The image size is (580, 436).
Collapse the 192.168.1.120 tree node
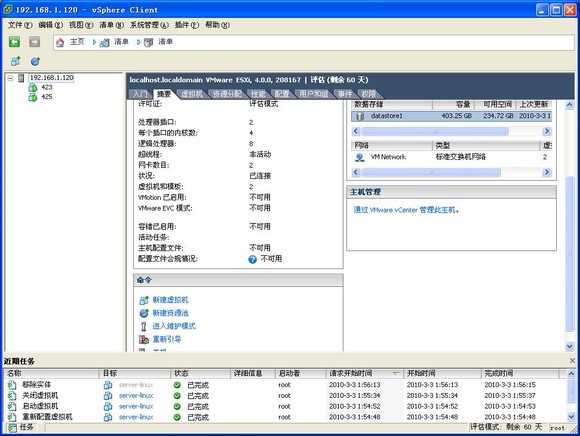pyautogui.click(x=11, y=78)
